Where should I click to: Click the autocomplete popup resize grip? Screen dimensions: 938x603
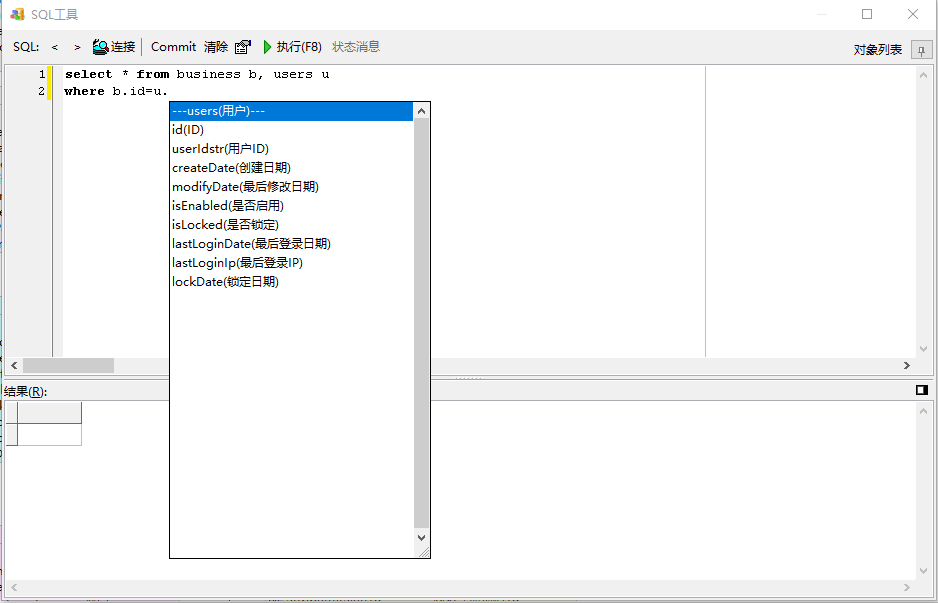pos(423,552)
